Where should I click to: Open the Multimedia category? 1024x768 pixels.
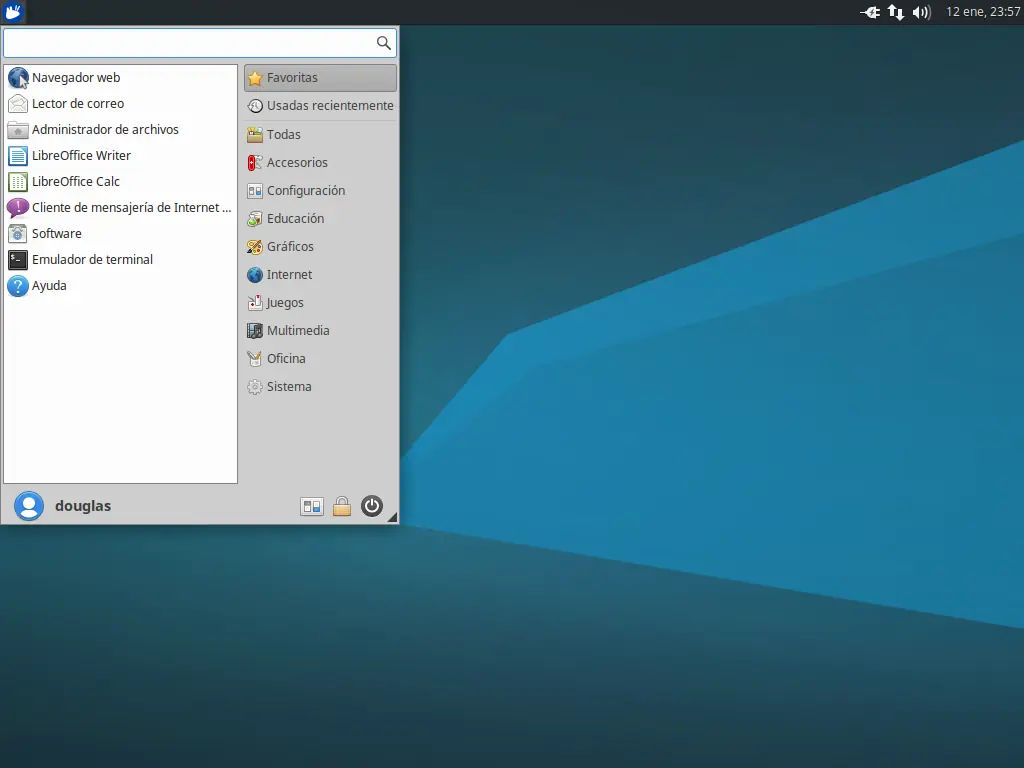tap(320, 331)
